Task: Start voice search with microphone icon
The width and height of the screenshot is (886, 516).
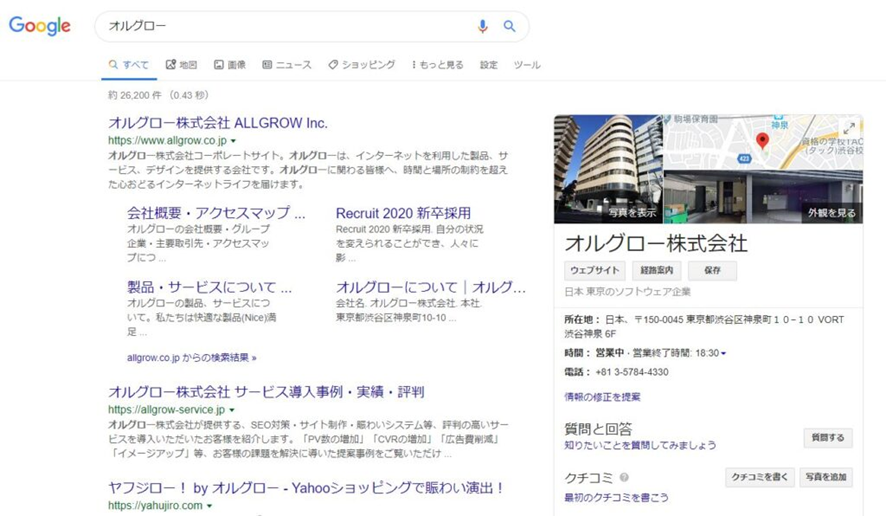Action: [x=482, y=26]
